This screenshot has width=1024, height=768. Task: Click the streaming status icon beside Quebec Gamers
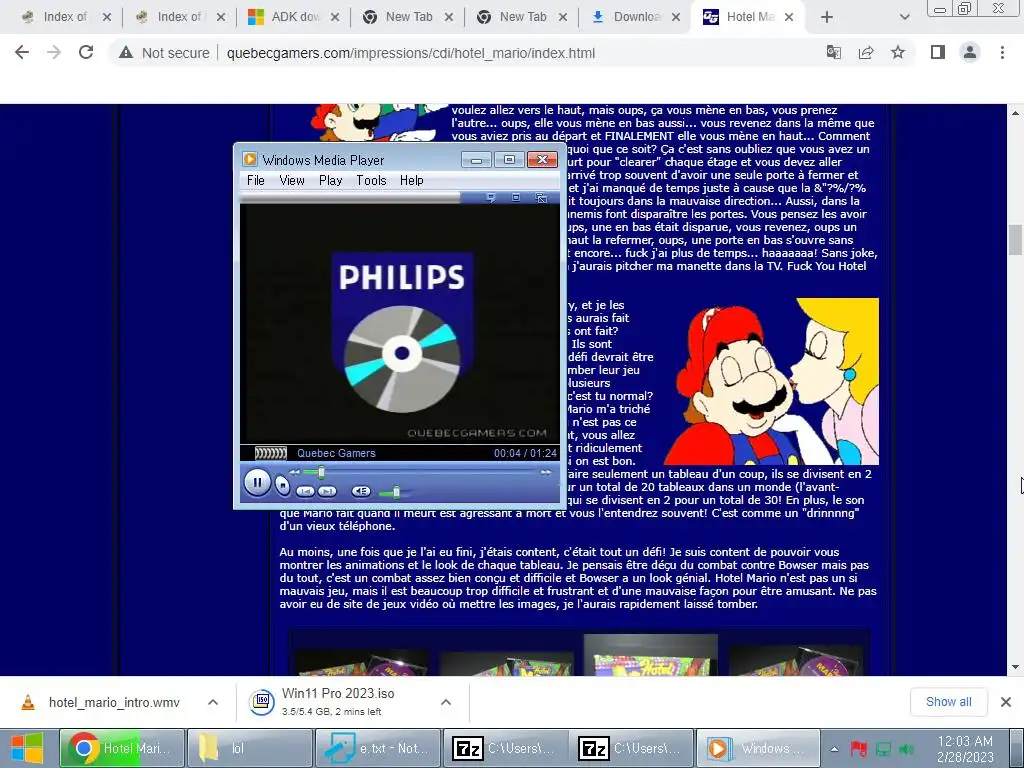[270, 453]
